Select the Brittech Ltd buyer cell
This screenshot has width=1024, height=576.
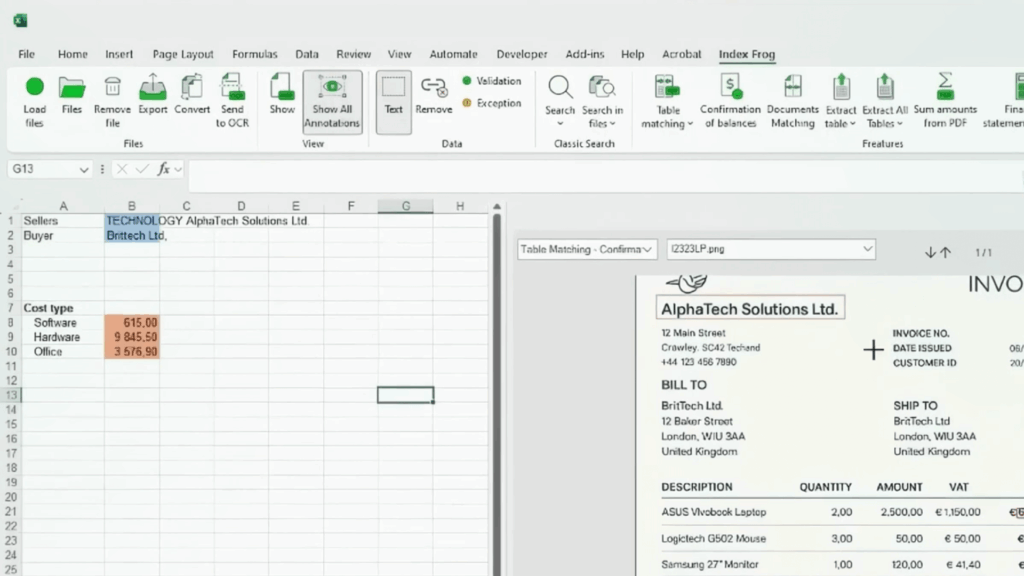[x=131, y=236]
